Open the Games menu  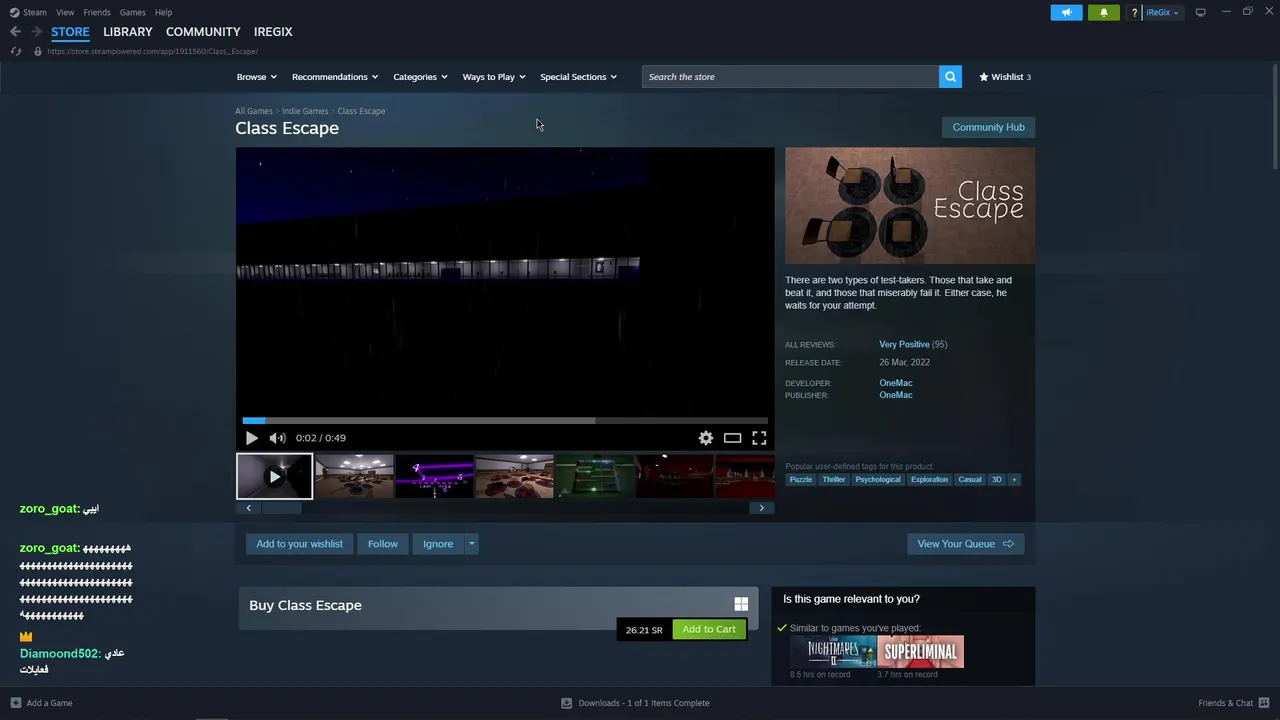[x=132, y=12]
